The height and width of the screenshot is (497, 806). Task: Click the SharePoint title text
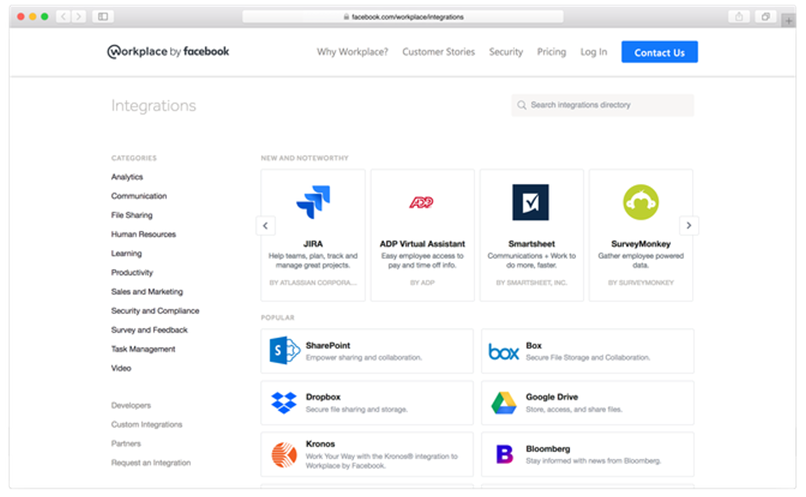coord(328,345)
